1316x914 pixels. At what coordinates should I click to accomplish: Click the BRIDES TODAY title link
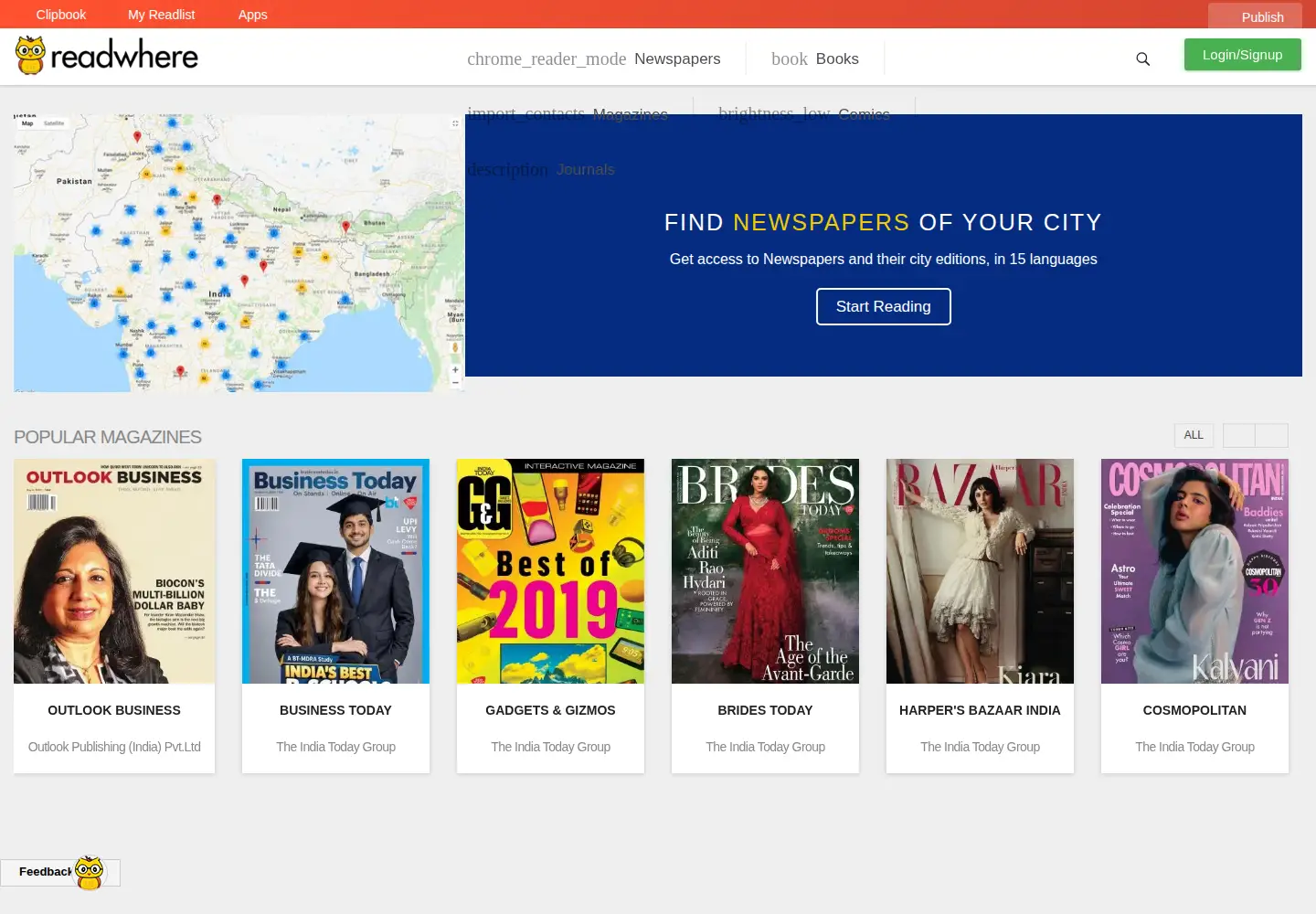click(765, 710)
